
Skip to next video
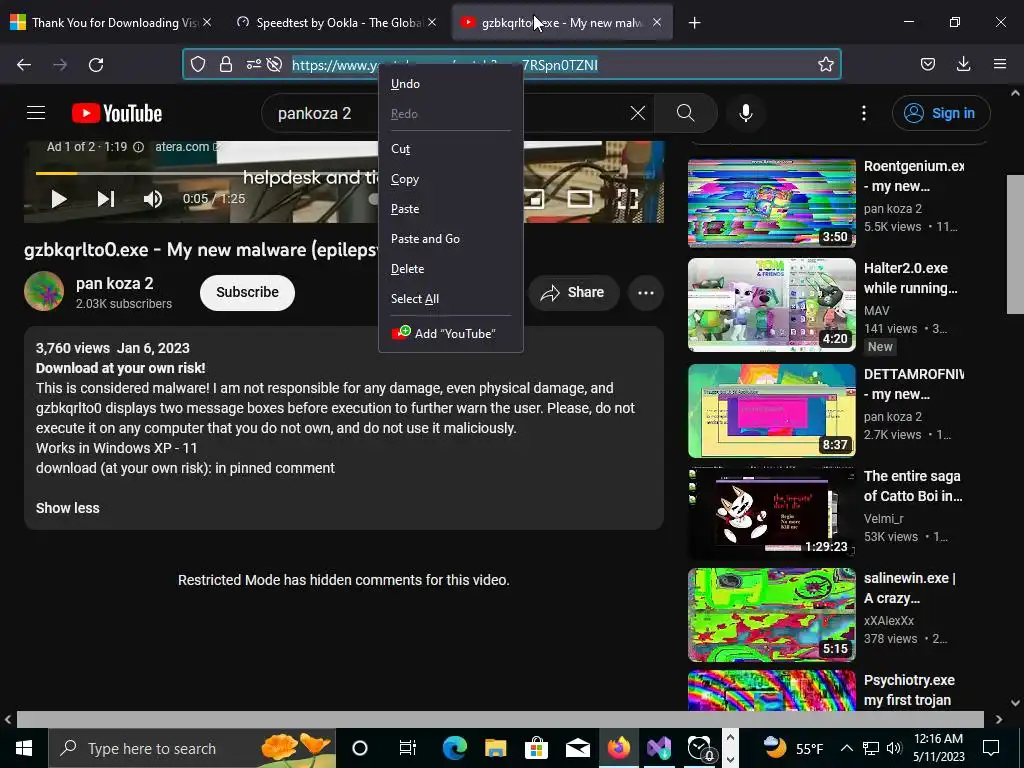click(106, 199)
